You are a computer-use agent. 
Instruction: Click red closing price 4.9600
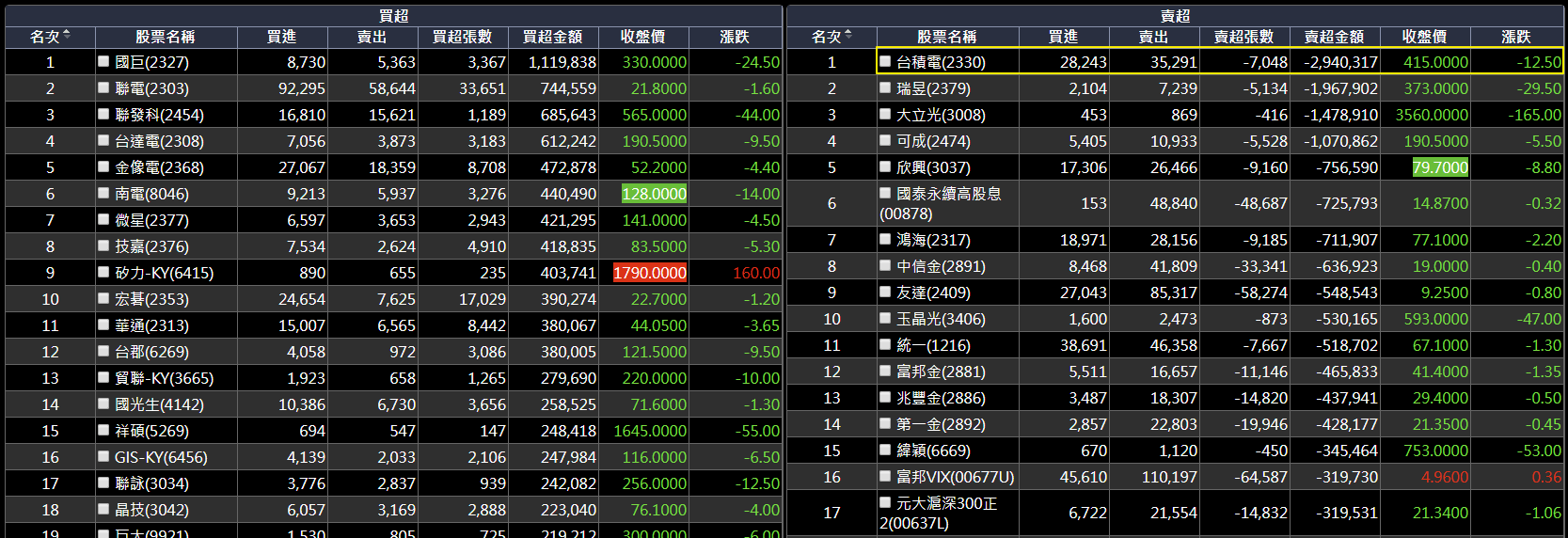(x=1445, y=477)
